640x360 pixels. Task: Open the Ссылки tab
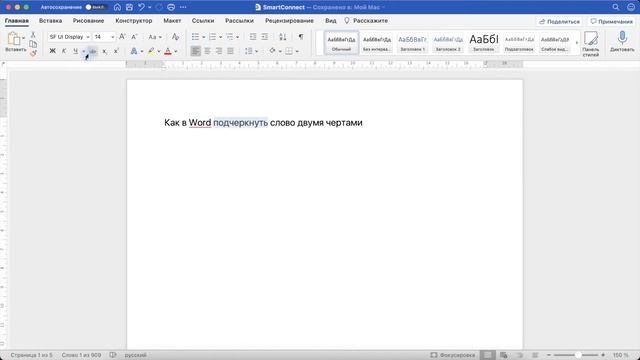[x=203, y=20]
